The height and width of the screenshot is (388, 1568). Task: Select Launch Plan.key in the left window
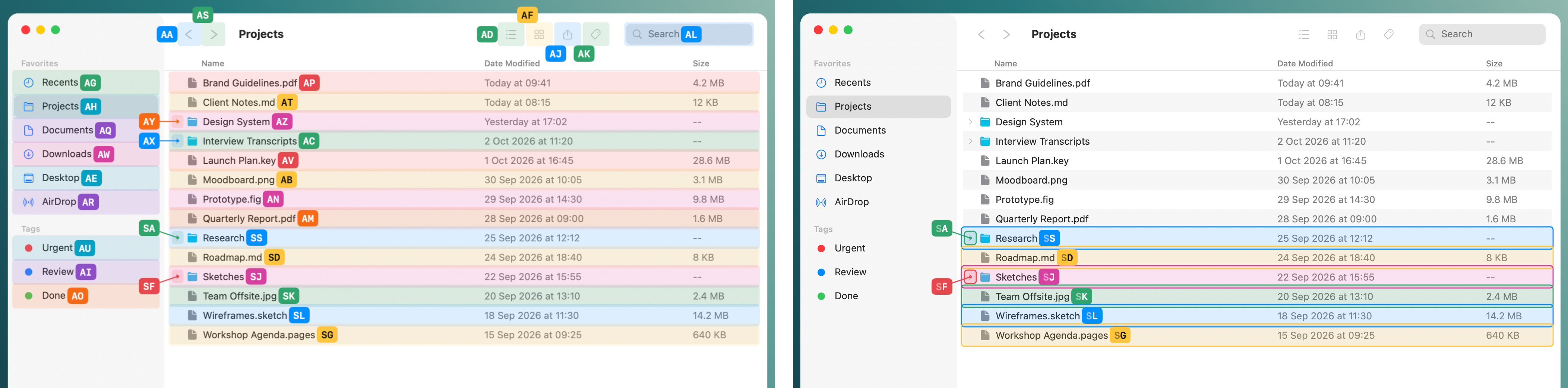pyautogui.click(x=464, y=160)
